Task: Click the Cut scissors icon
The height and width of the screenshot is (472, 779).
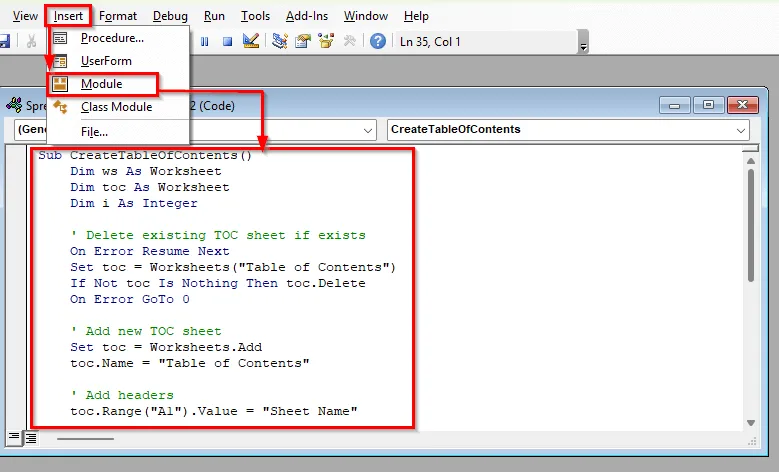Action: point(31,41)
